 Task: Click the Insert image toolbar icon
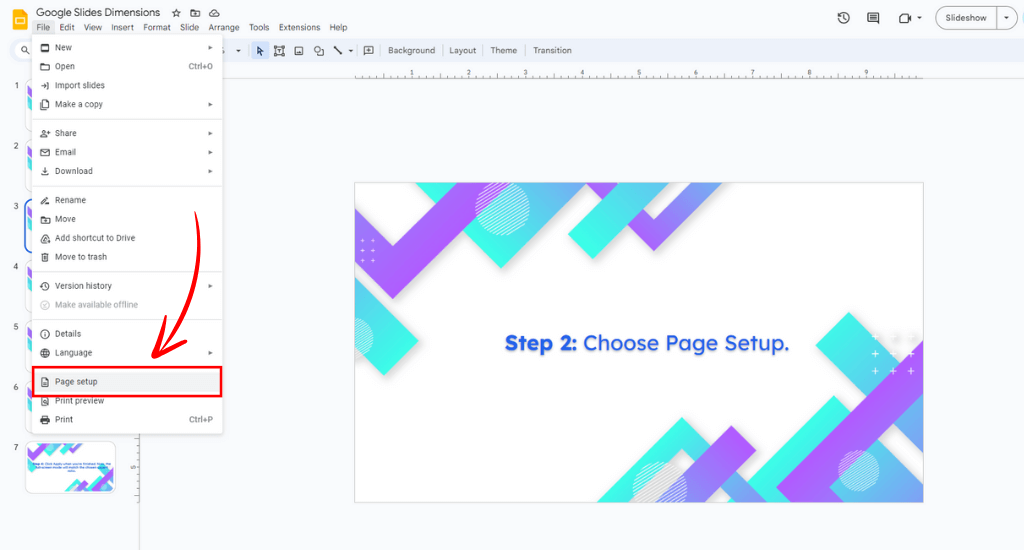tap(299, 50)
